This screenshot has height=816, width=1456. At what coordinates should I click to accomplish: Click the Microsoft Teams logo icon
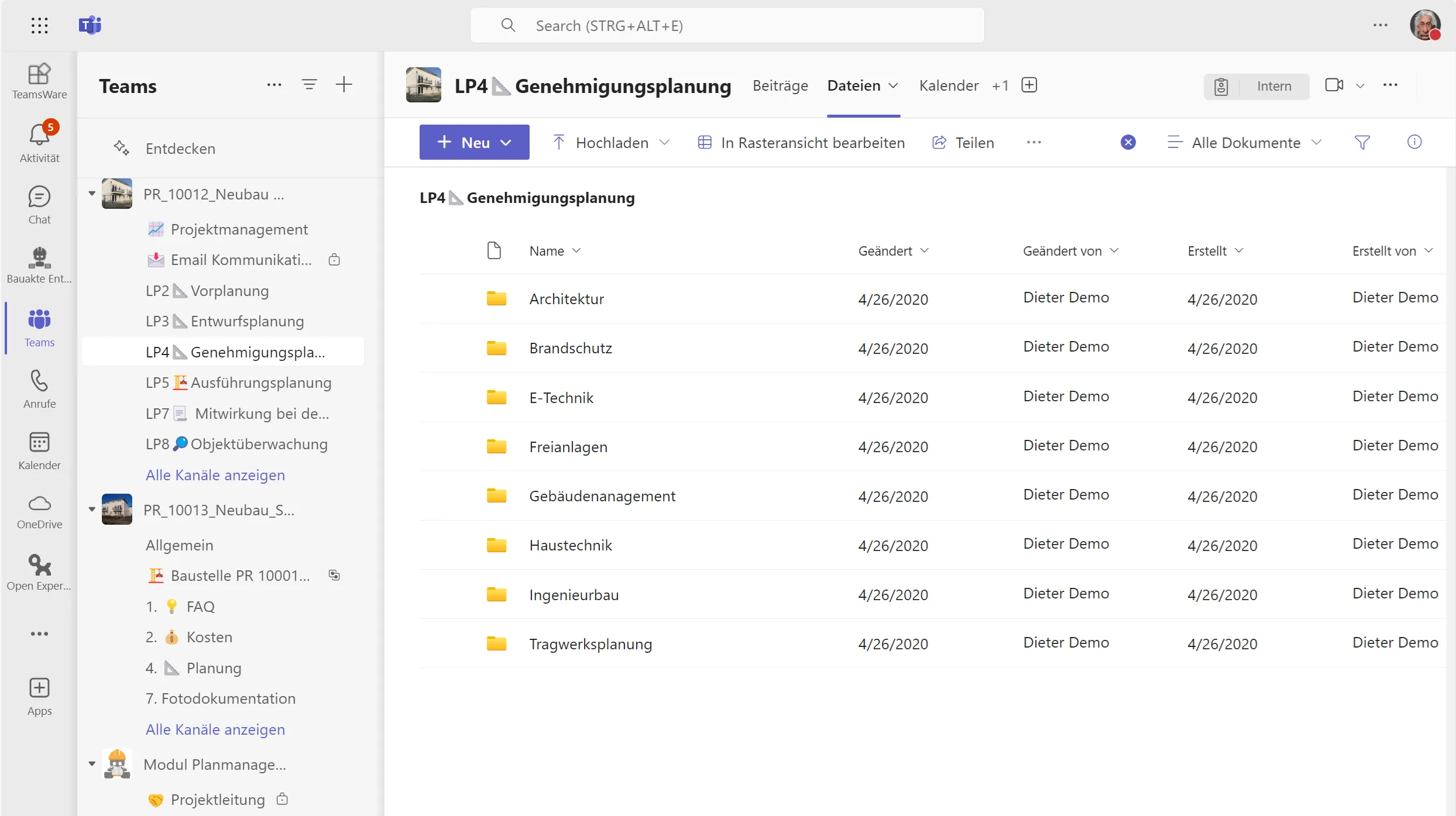(90, 25)
